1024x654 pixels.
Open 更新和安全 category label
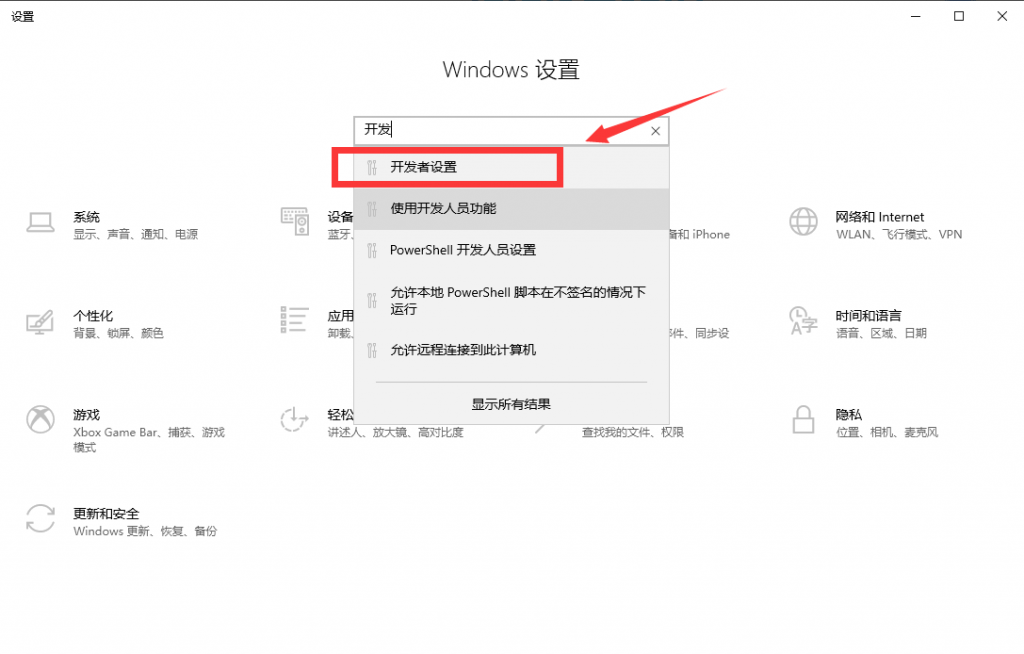pyautogui.click(x=106, y=514)
